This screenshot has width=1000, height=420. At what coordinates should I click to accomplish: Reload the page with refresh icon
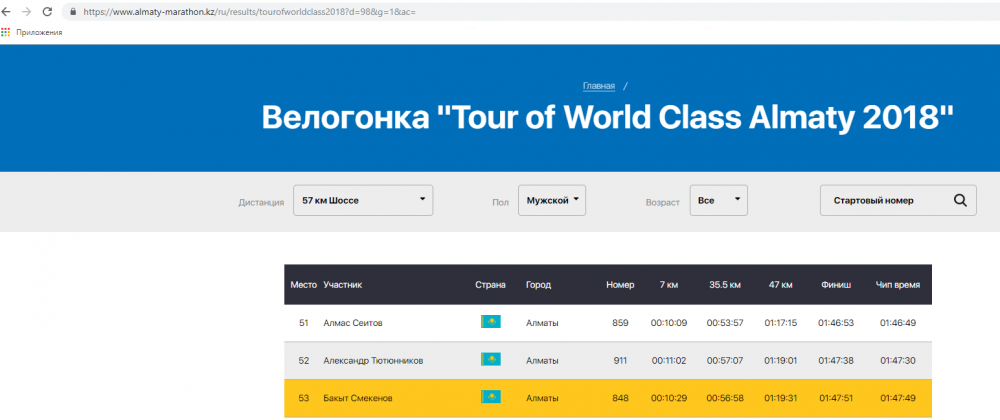[48, 12]
